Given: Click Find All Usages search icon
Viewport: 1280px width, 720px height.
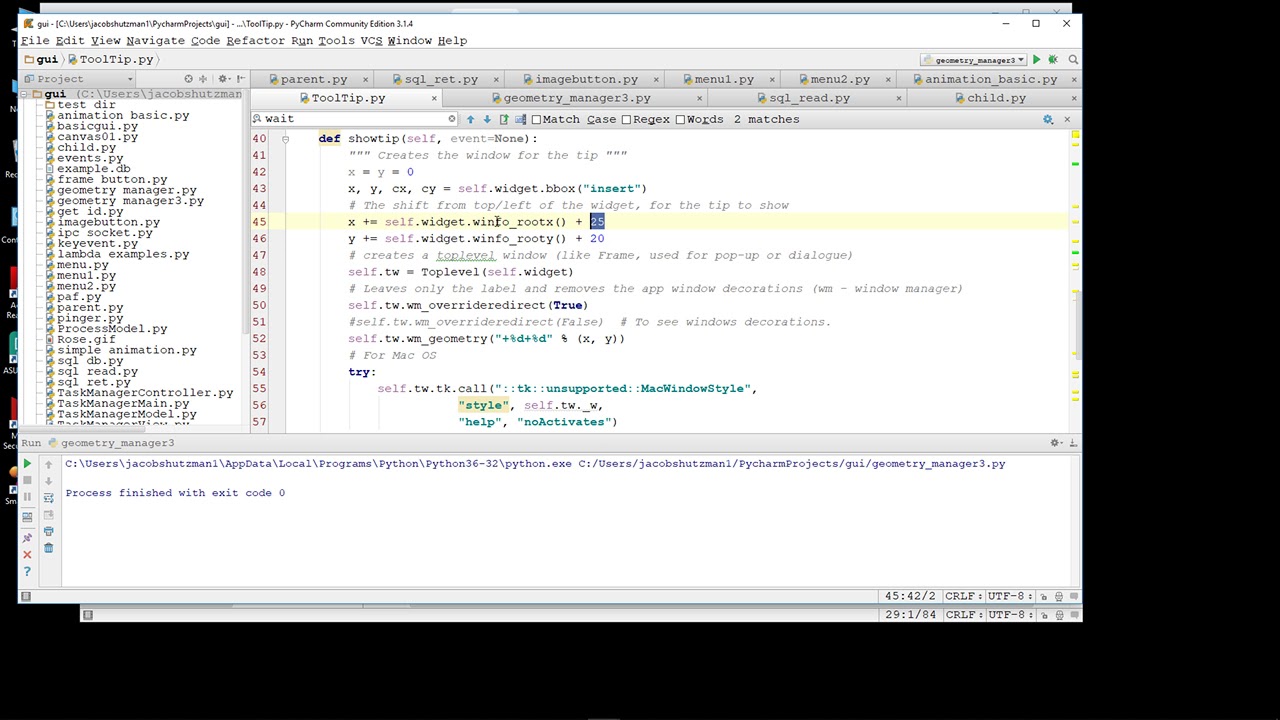Looking at the screenshot, I should coord(503,119).
